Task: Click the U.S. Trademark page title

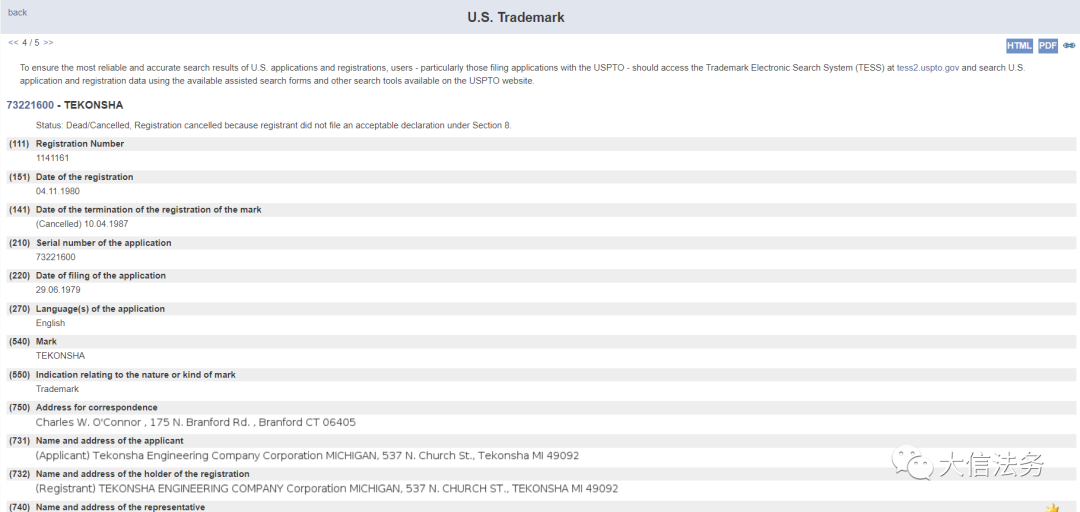Action: [516, 17]
